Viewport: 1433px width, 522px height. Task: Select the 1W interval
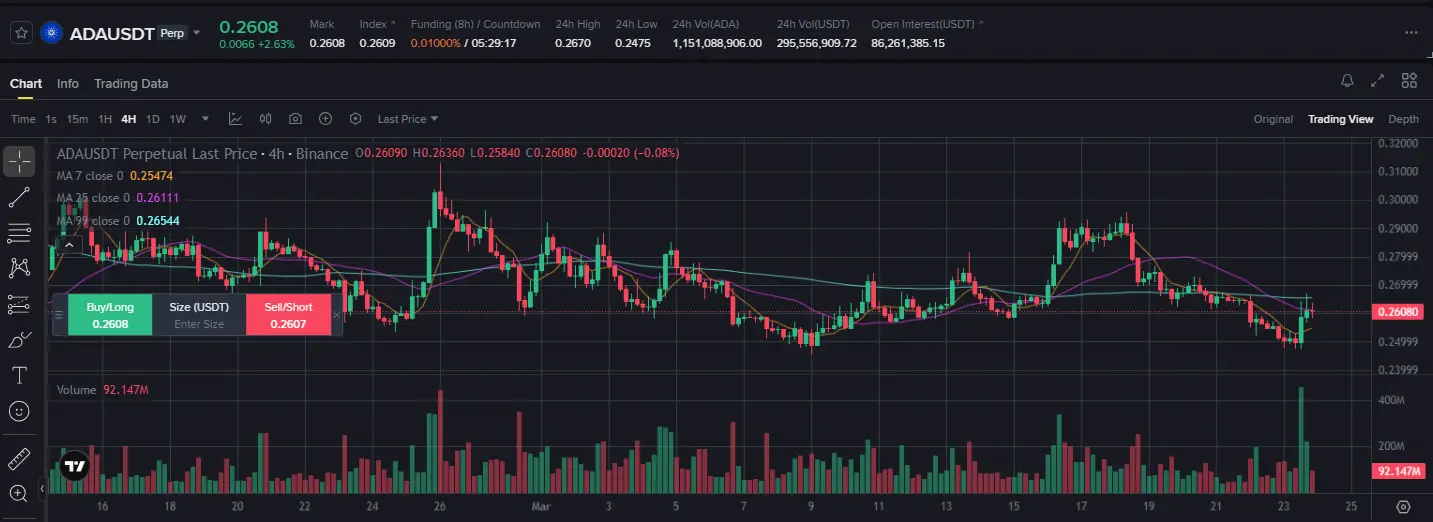(178, 119)
